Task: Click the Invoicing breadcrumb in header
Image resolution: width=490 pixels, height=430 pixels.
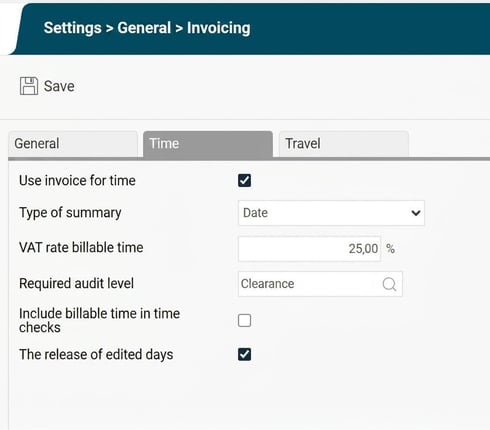Action: (218, 28)
